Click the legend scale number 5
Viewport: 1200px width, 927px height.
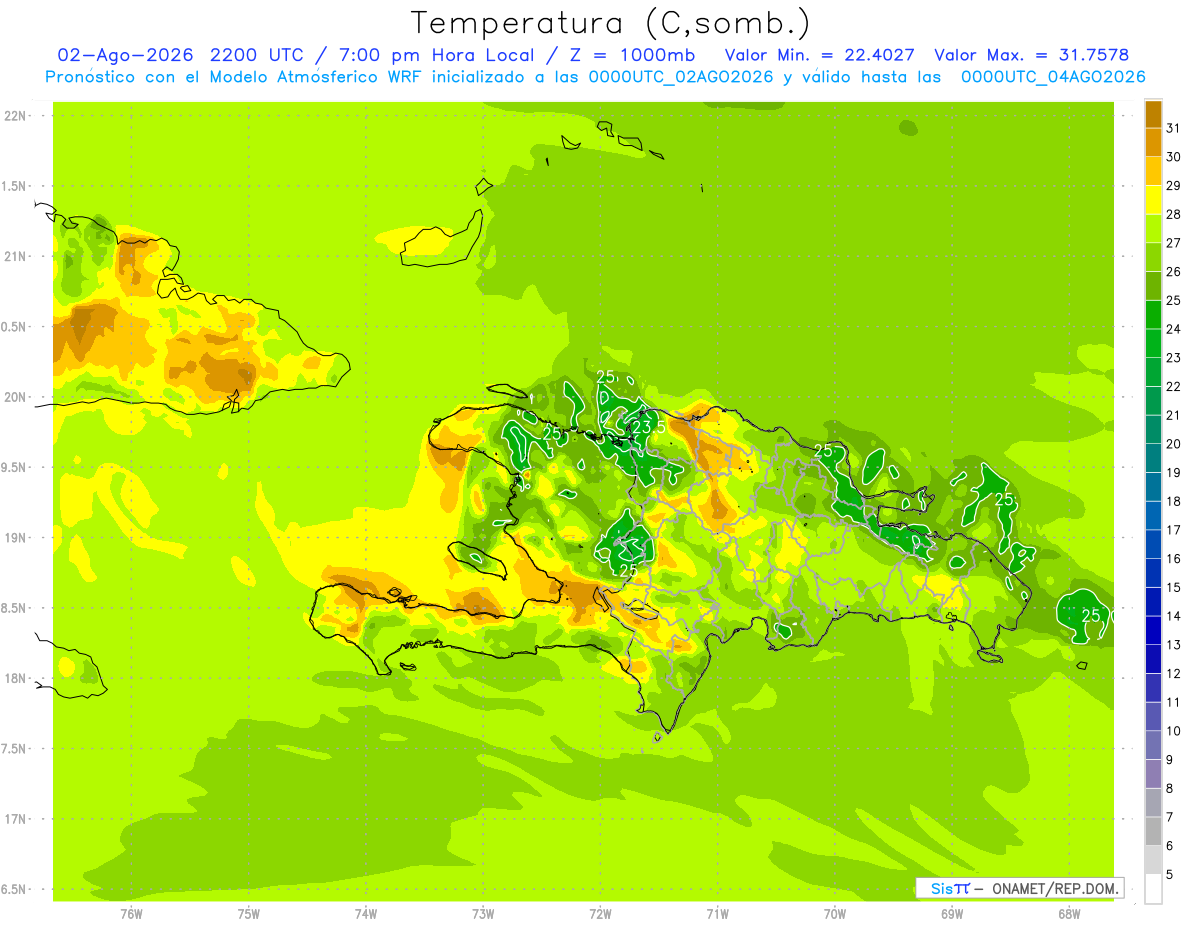[1170, 874]
